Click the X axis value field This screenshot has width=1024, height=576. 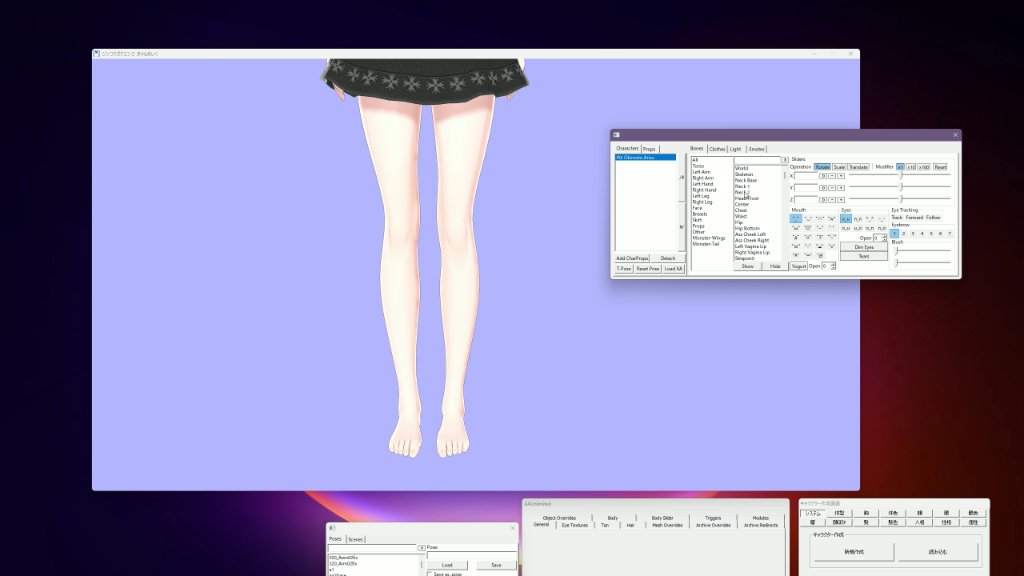click(806, 176)
